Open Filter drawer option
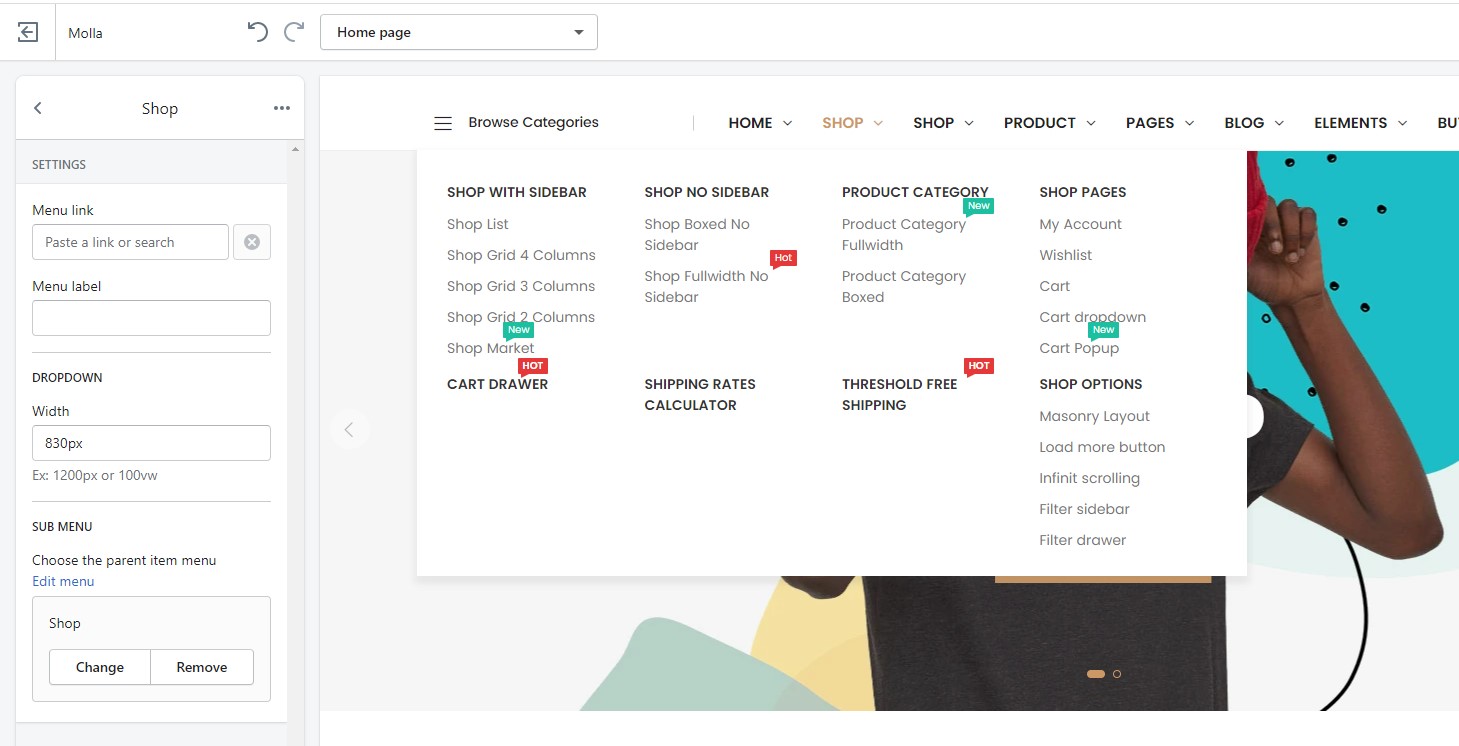This screenshot has height=746, width=1459. (1082, 540)
